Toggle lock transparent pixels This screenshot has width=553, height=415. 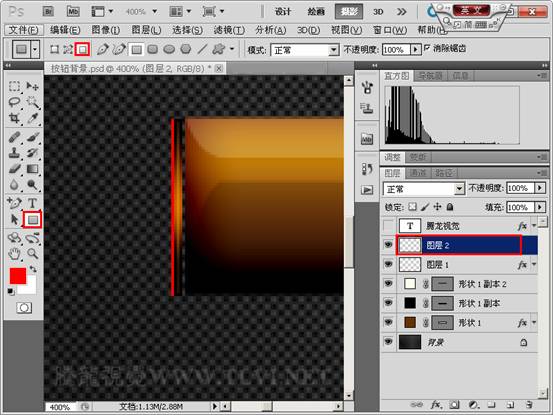412,207
